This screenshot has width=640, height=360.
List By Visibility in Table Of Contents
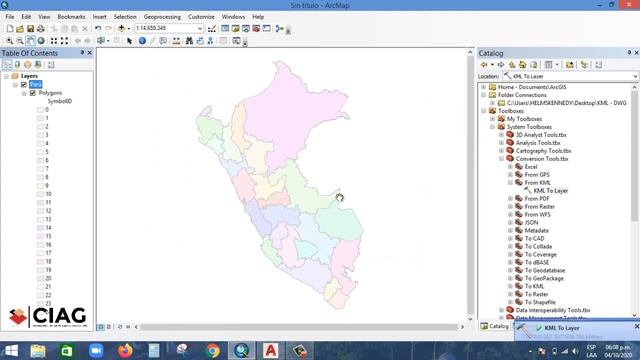tap(27, 64)
